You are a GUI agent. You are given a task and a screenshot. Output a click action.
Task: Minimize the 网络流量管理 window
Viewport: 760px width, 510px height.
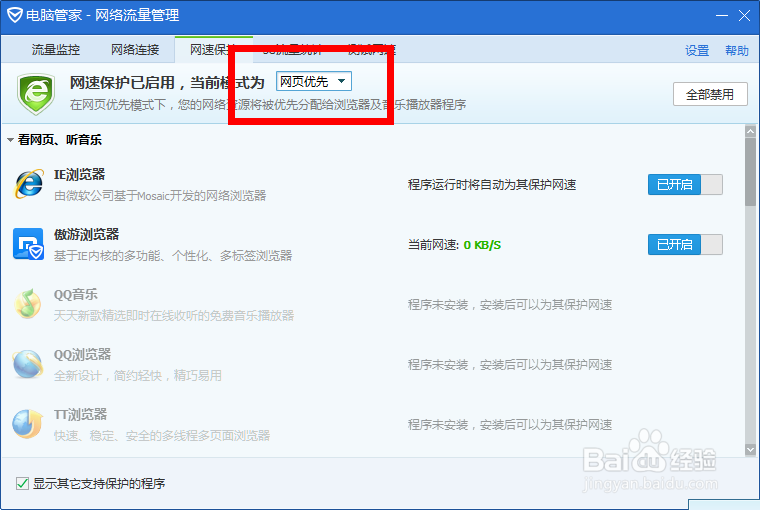(x=722, y=16)
